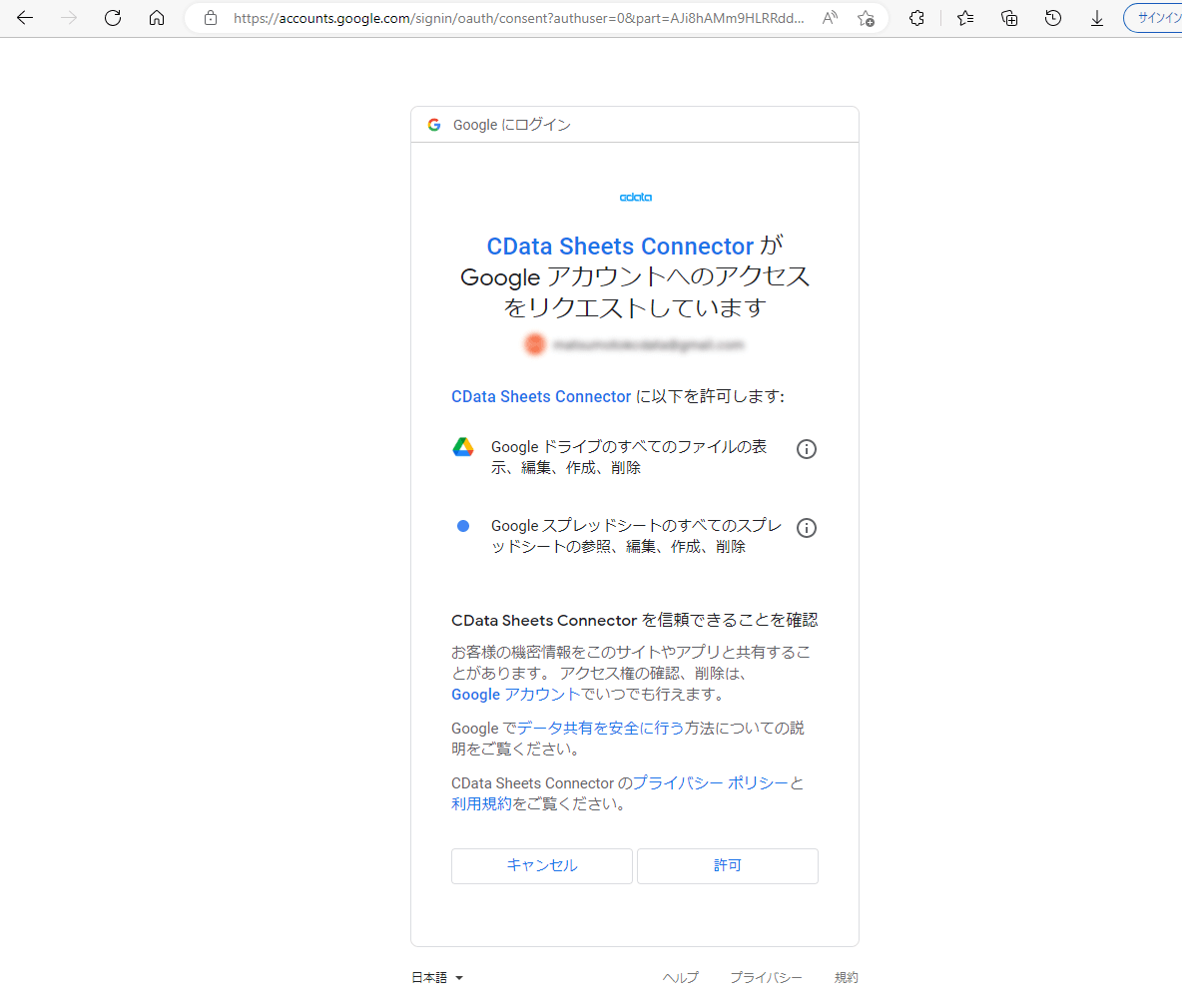Click the Google G logo in dialog header

tap(434, 125)
